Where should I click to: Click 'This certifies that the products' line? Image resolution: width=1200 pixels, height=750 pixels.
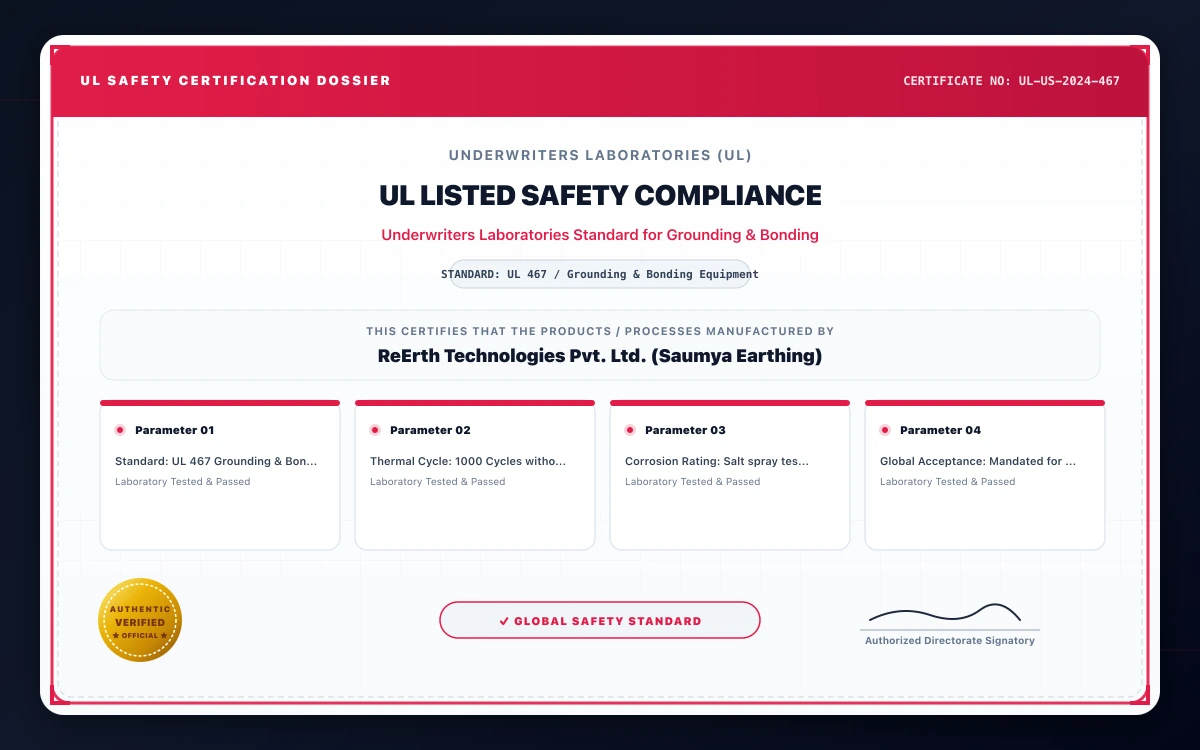600,331
